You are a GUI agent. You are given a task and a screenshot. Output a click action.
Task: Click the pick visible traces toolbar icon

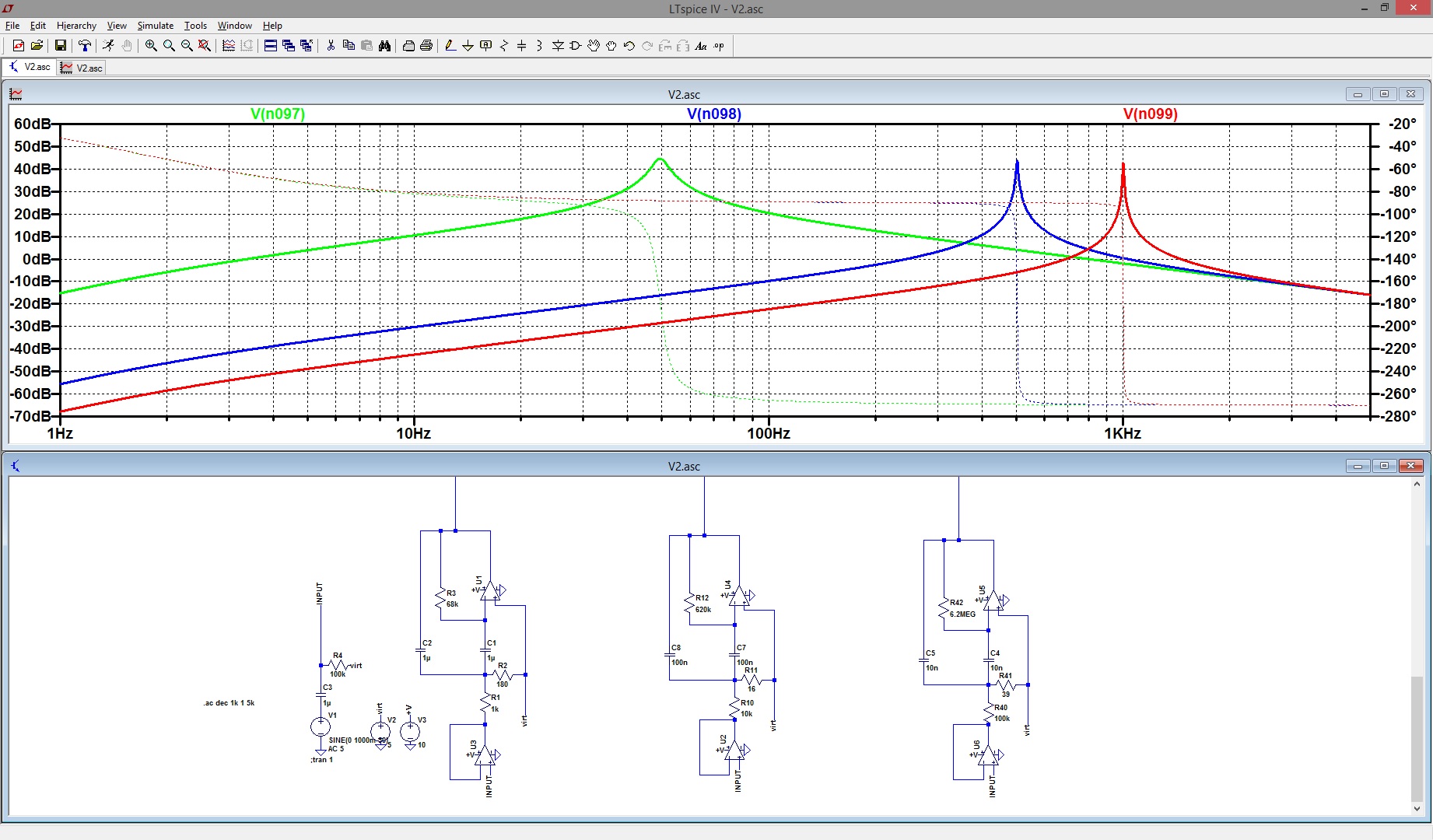click(229, 46)
